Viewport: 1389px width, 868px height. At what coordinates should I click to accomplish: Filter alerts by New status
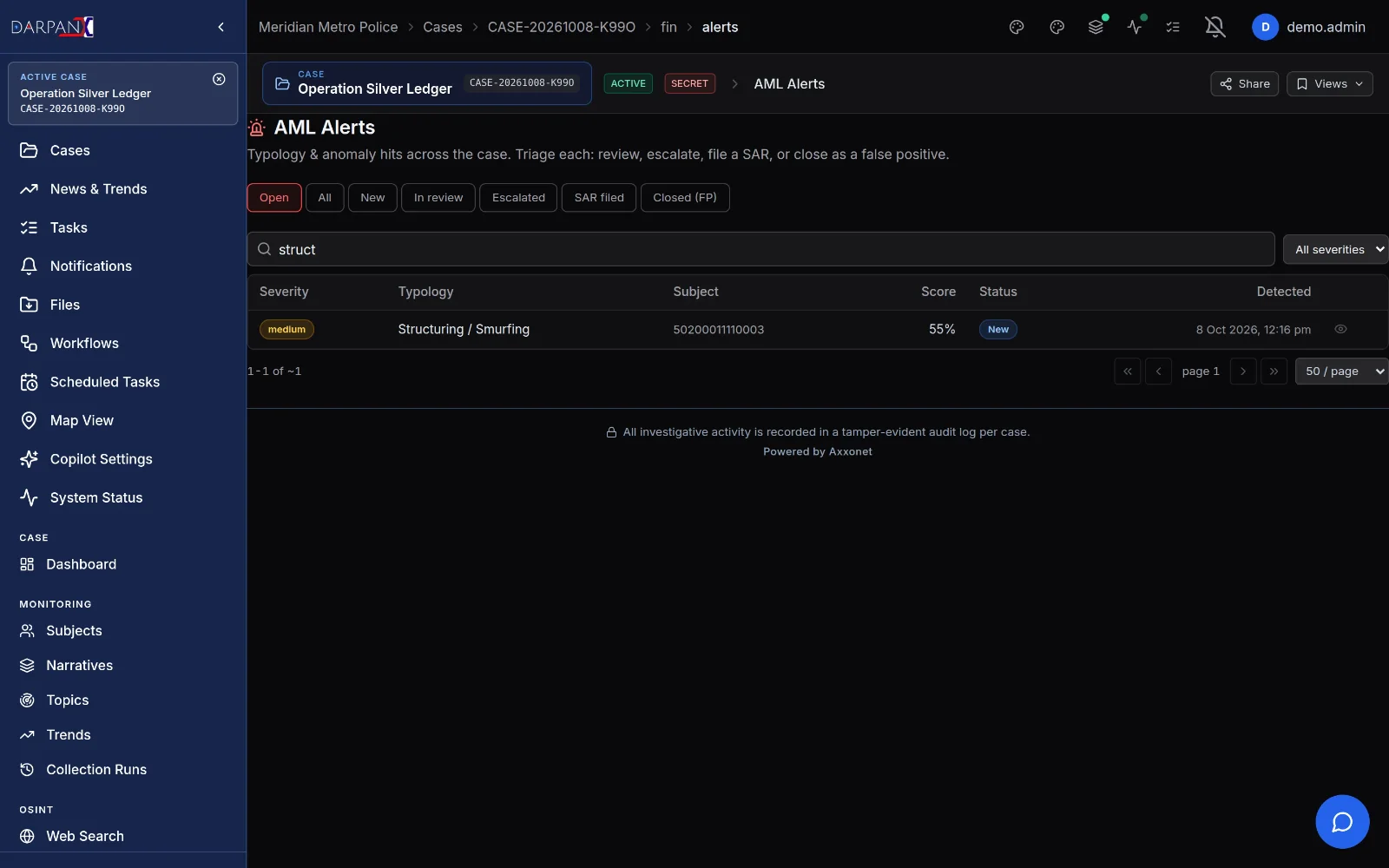(x=372, y=198)
